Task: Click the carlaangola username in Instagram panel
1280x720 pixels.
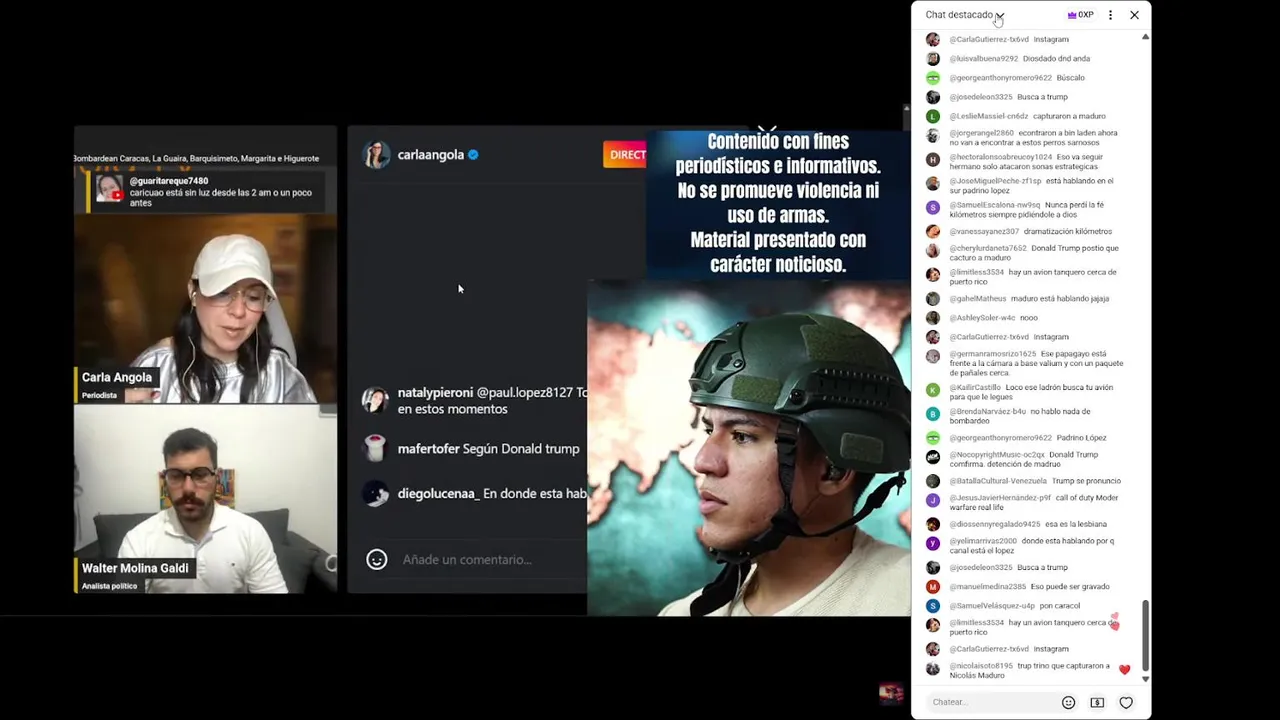Action: (x=431, y=155)
